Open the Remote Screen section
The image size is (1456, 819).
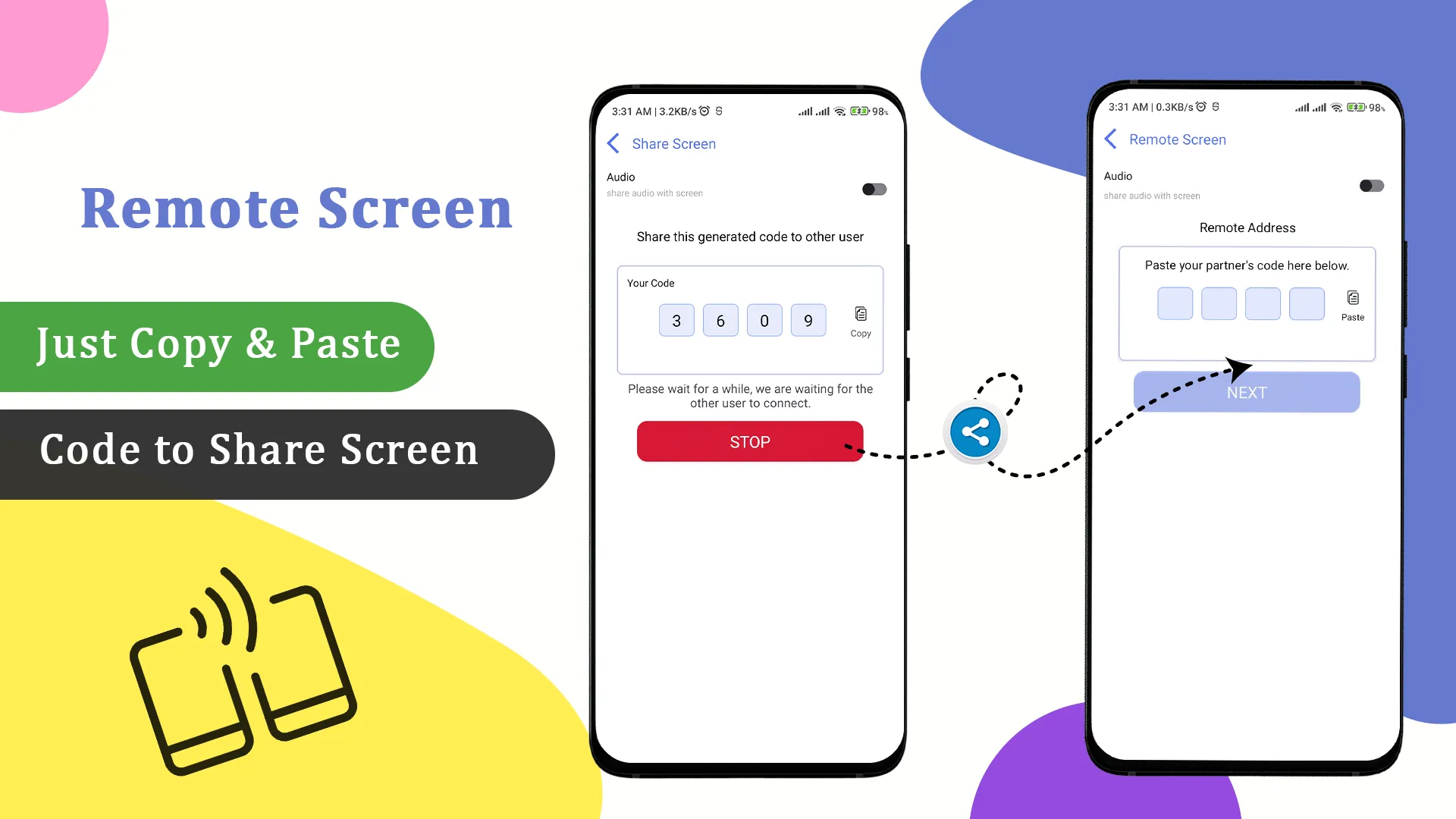coord(1177,139)
